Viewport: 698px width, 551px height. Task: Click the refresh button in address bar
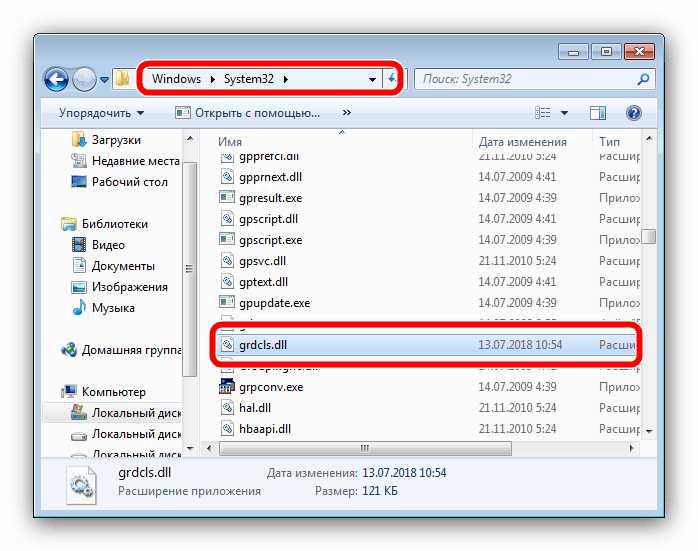[391, 79]
